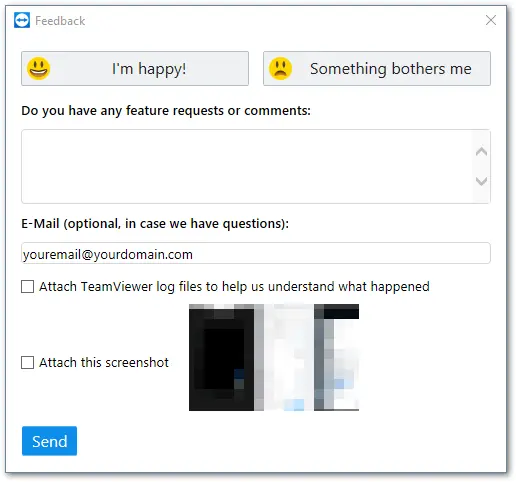
Task: Close the Feedback dialog window
Action: tap(491, 20)
